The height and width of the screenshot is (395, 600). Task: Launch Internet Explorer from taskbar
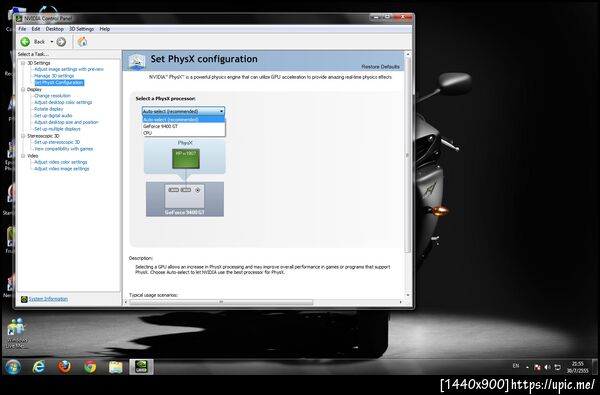pyautogui.click(x=39, y=367)
